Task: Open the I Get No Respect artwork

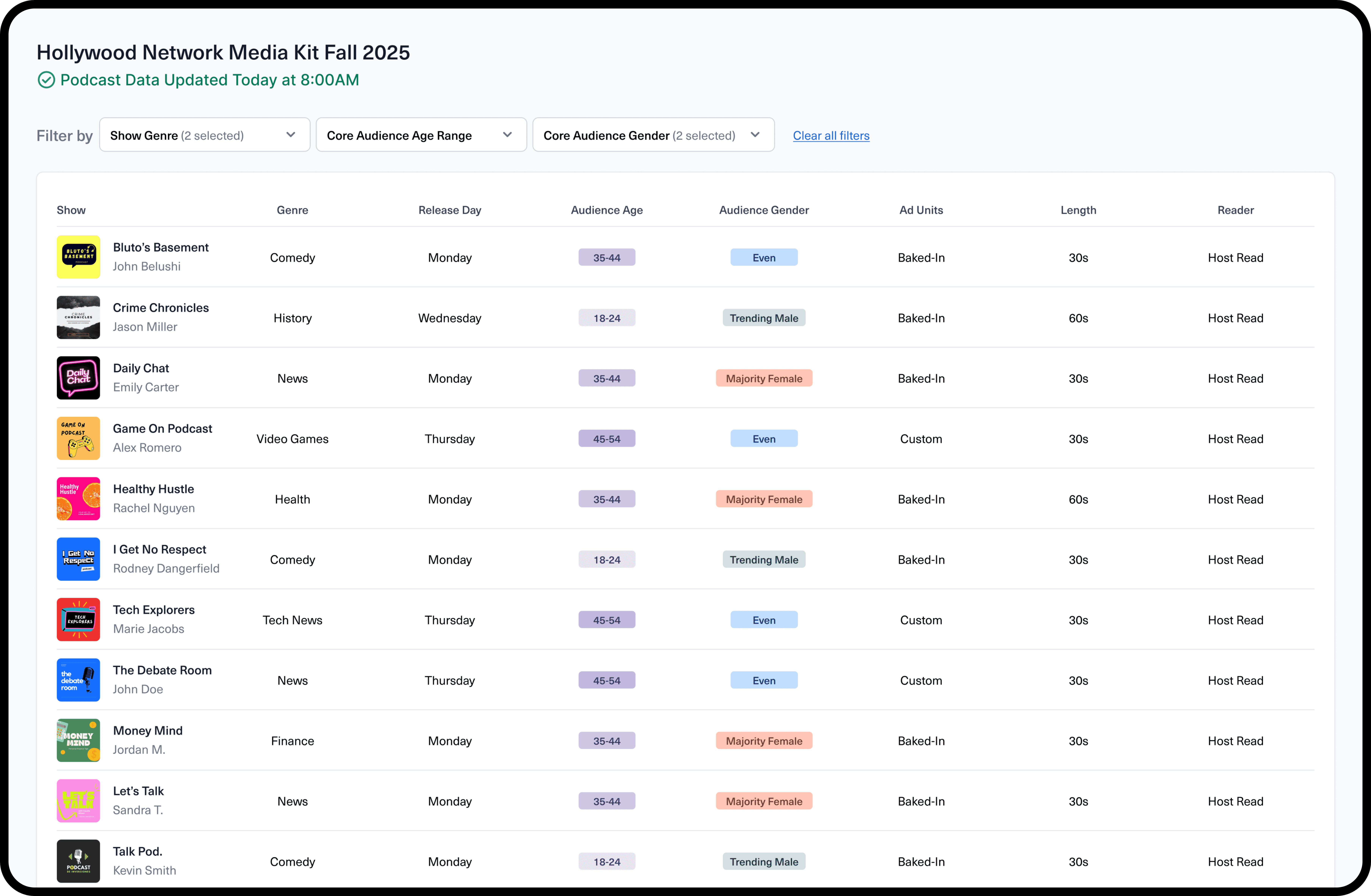Action: click(78, 559)
